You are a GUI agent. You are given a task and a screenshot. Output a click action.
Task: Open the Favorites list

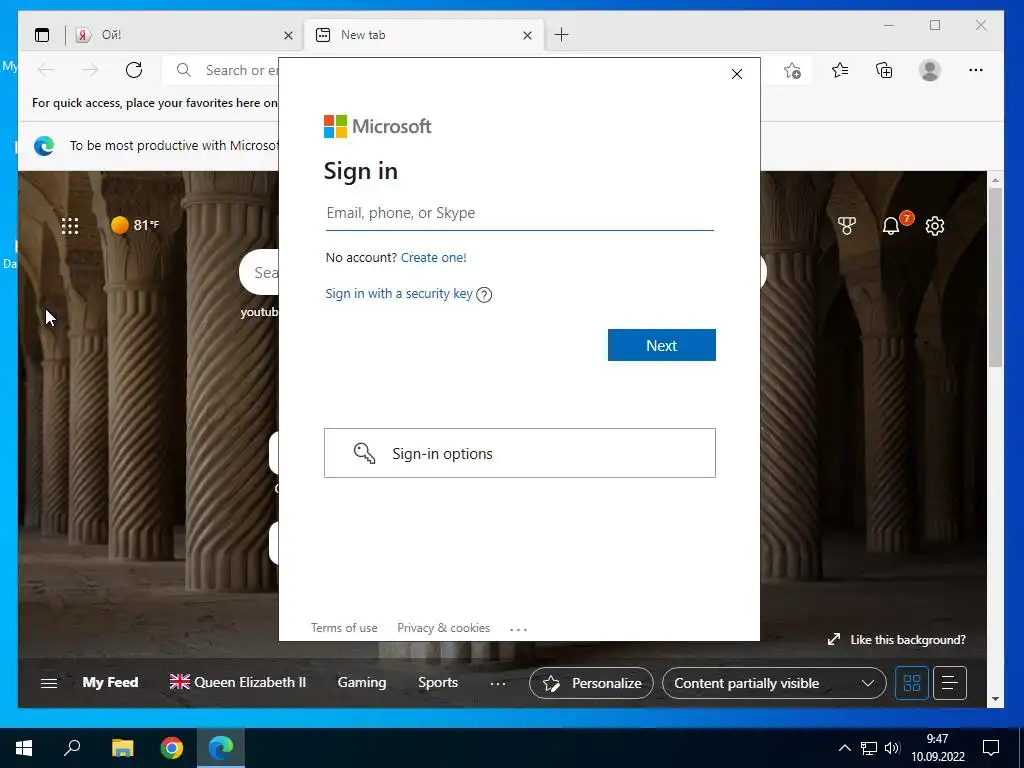(840, 70)
